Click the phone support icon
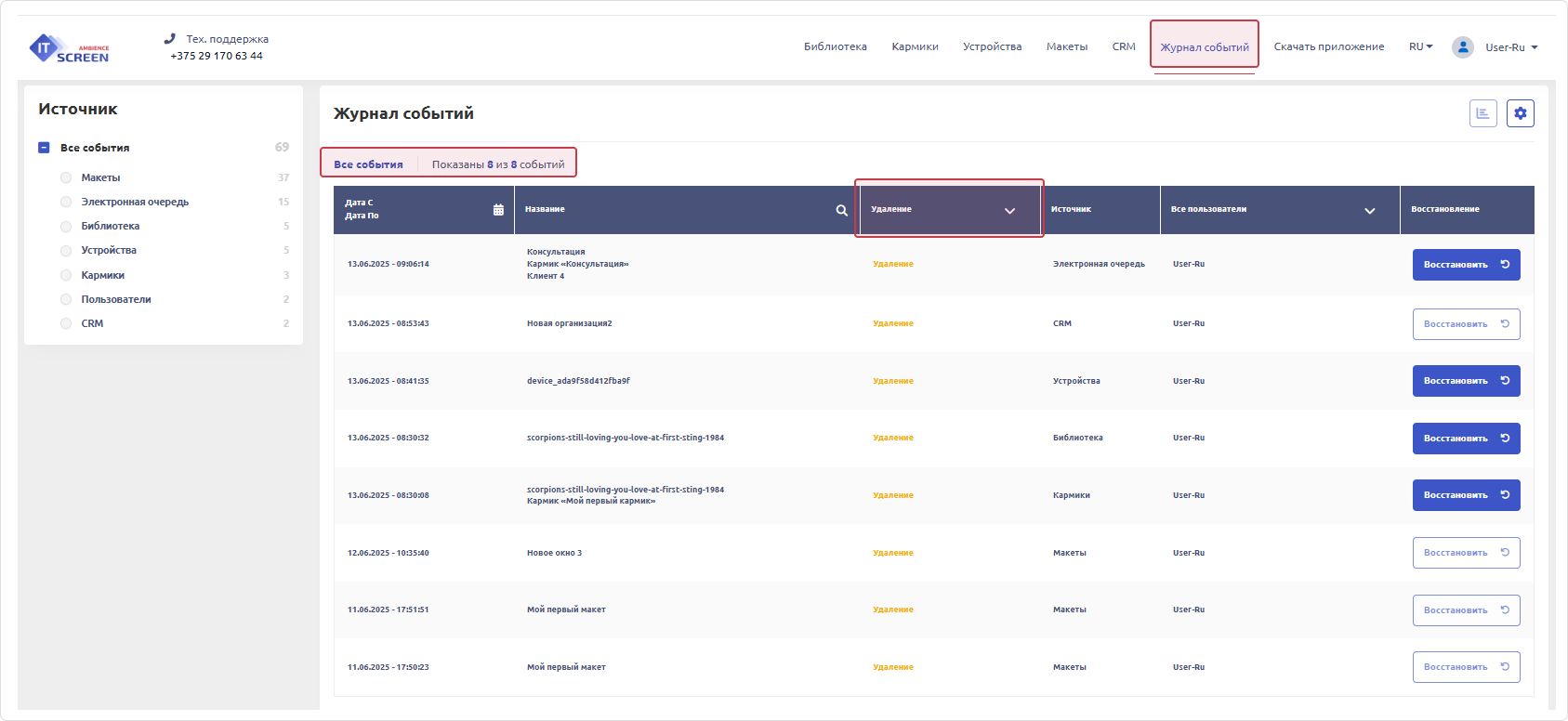1568x721 pixels. [x=169, y=39]
